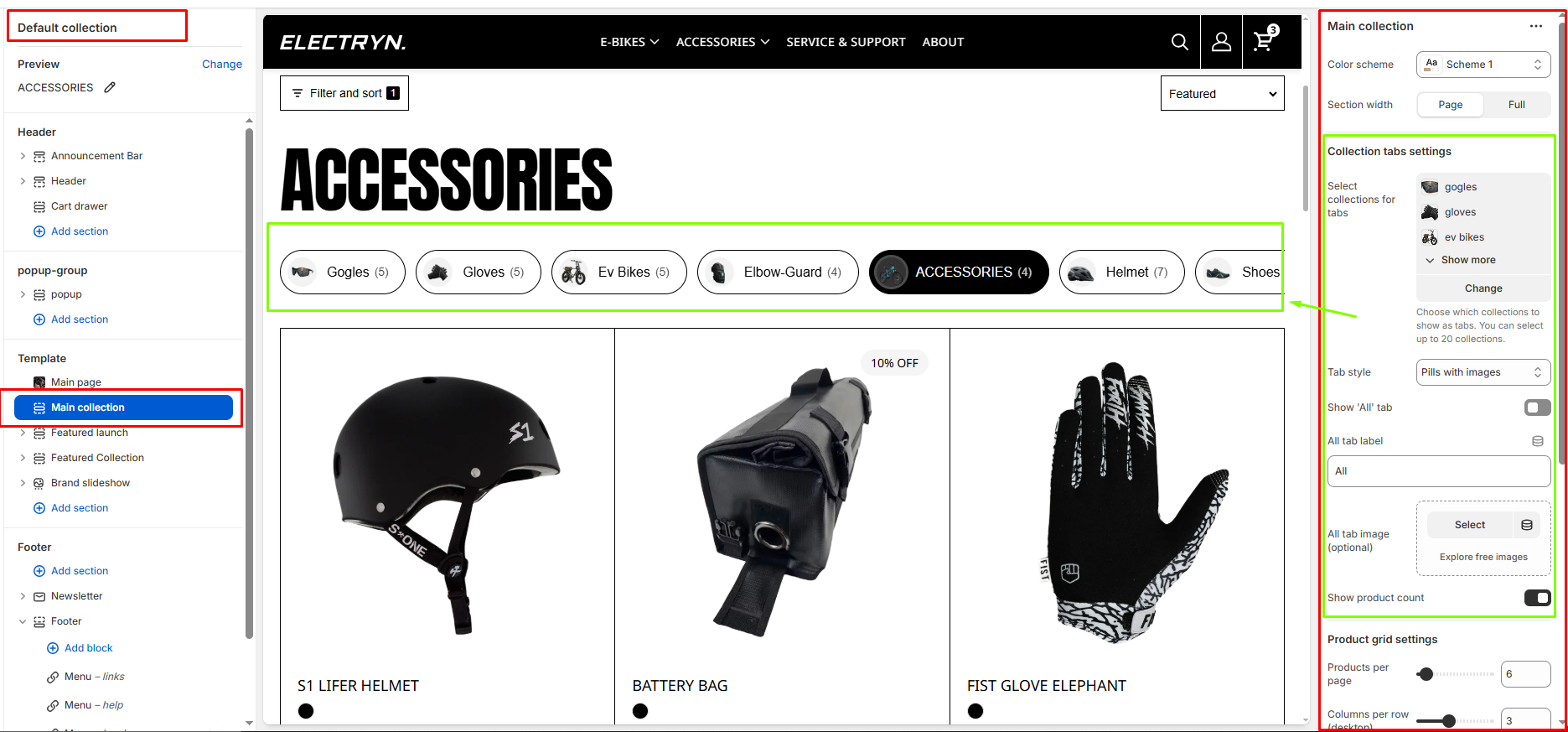Click dynamic source icon next to Select image
1568x732 pixels.
[1527, 525]
